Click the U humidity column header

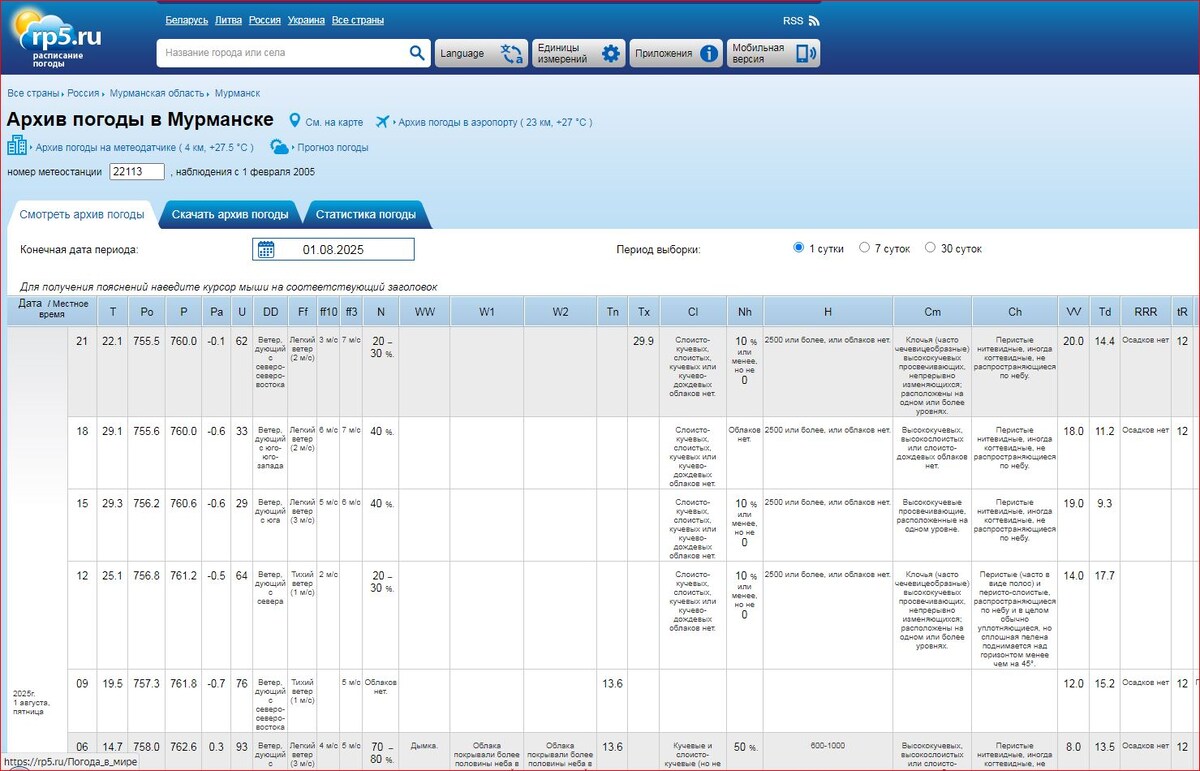(241, 312)
